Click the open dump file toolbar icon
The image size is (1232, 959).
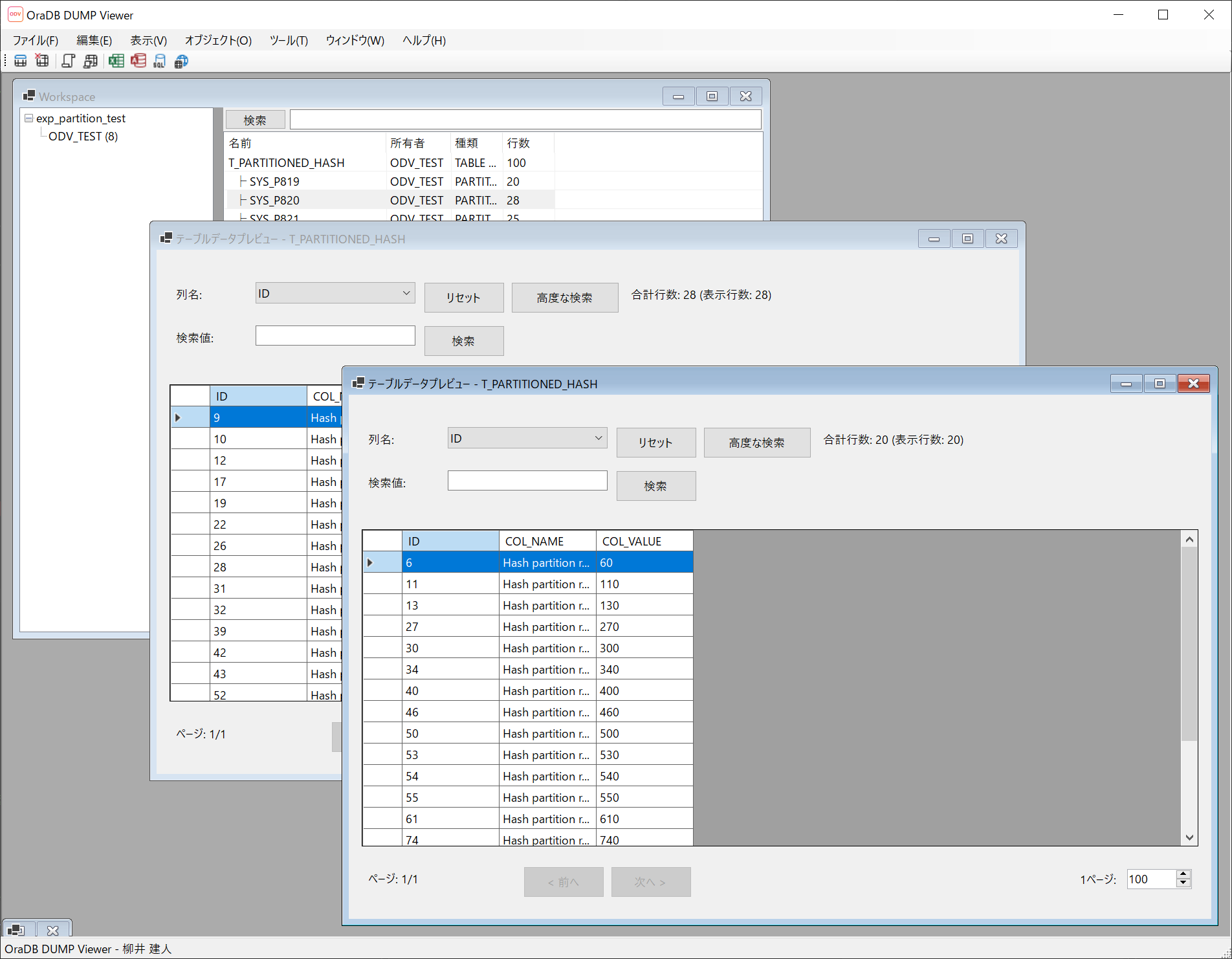[21, 61]
